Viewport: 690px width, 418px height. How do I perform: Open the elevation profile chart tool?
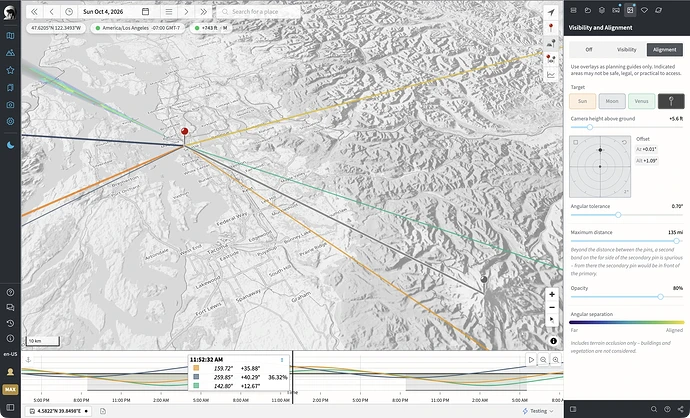[x=551, y=74]
